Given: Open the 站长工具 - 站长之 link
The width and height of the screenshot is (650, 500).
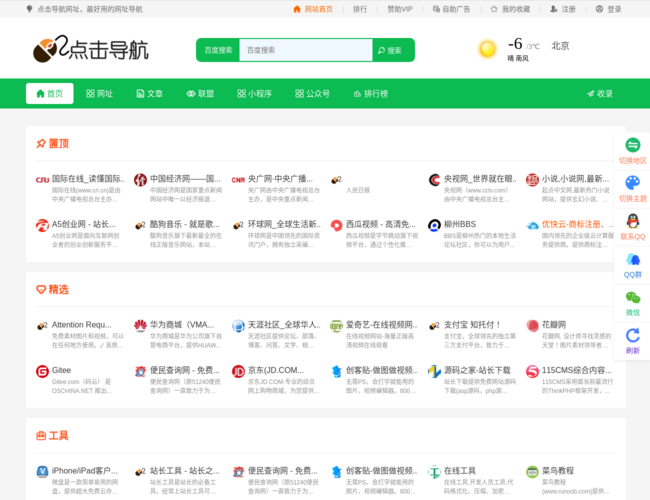Looking at the screenshot, I should click(x=185, y=471).
